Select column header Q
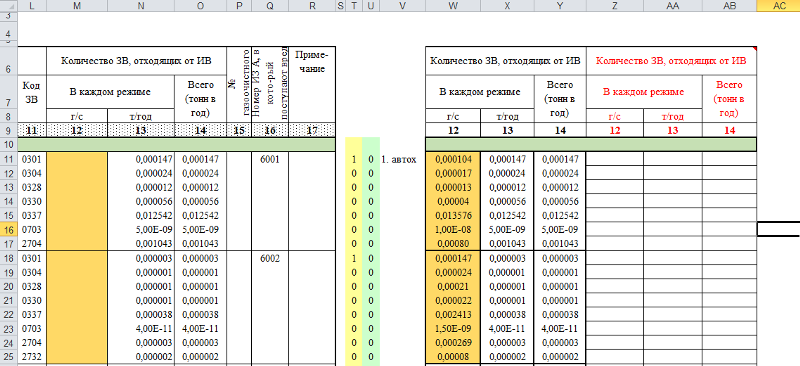 [x=269, y=6]
